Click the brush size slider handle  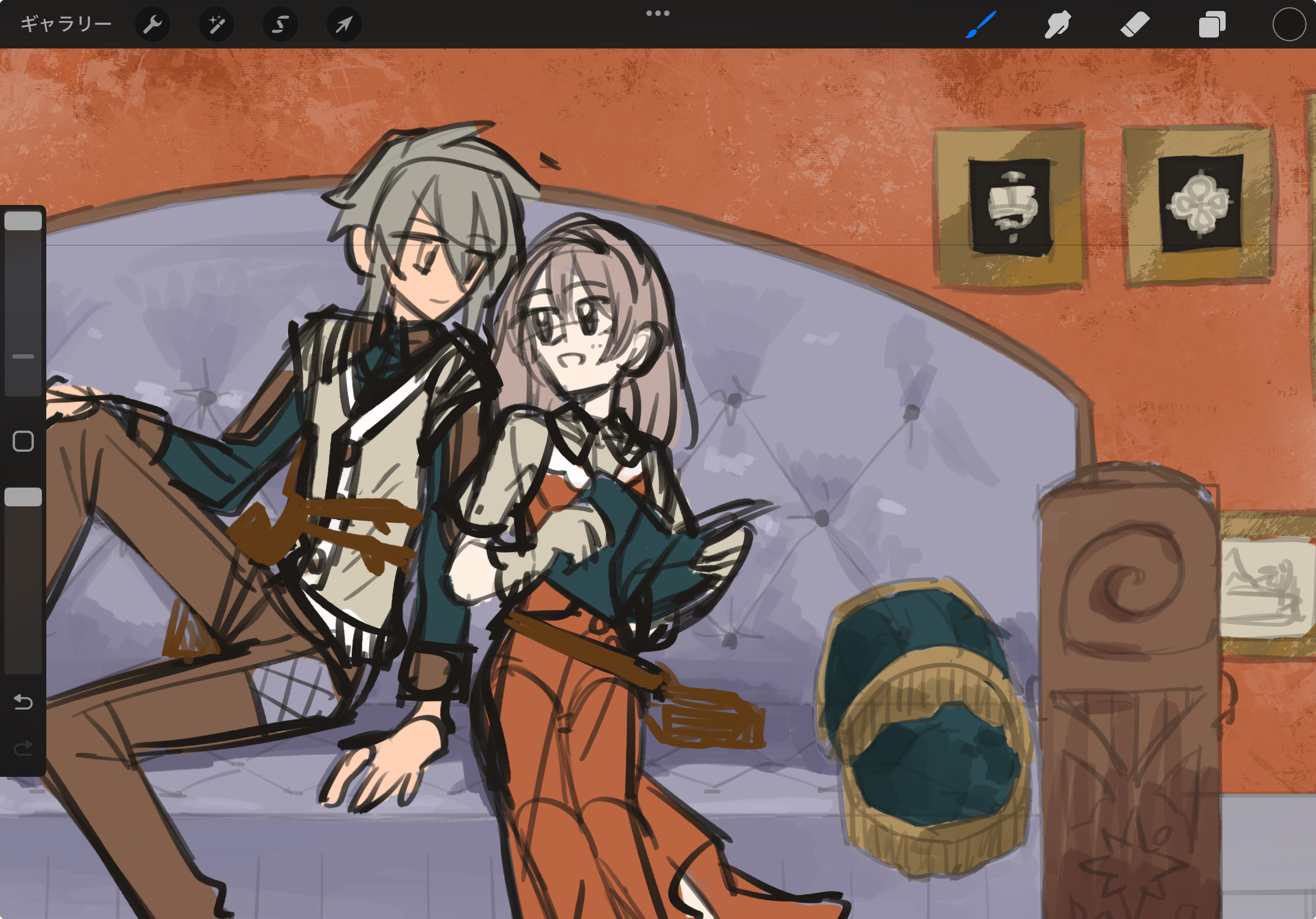[x=23, y=221]
